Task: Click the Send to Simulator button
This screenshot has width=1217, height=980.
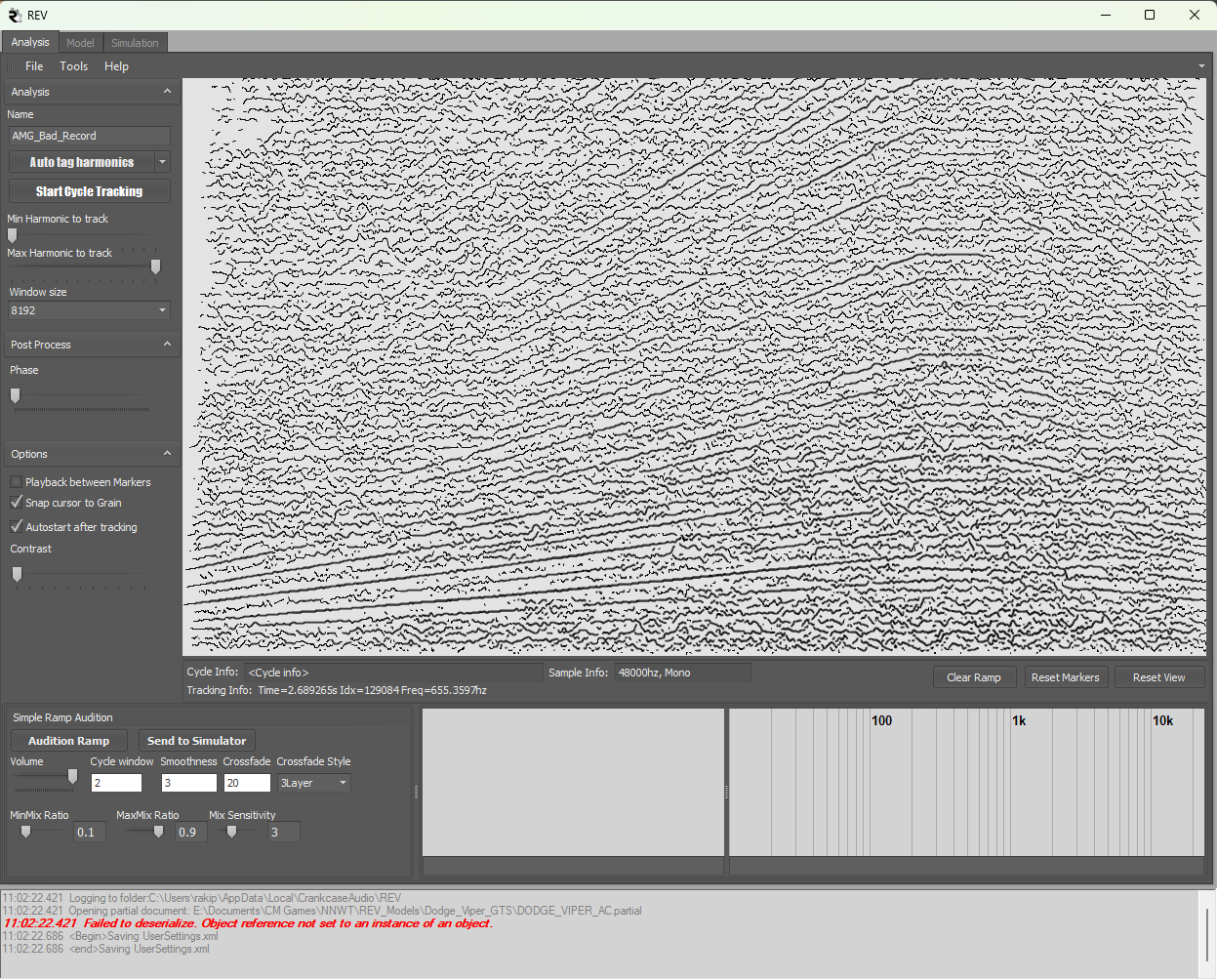Action: point(196,741)
